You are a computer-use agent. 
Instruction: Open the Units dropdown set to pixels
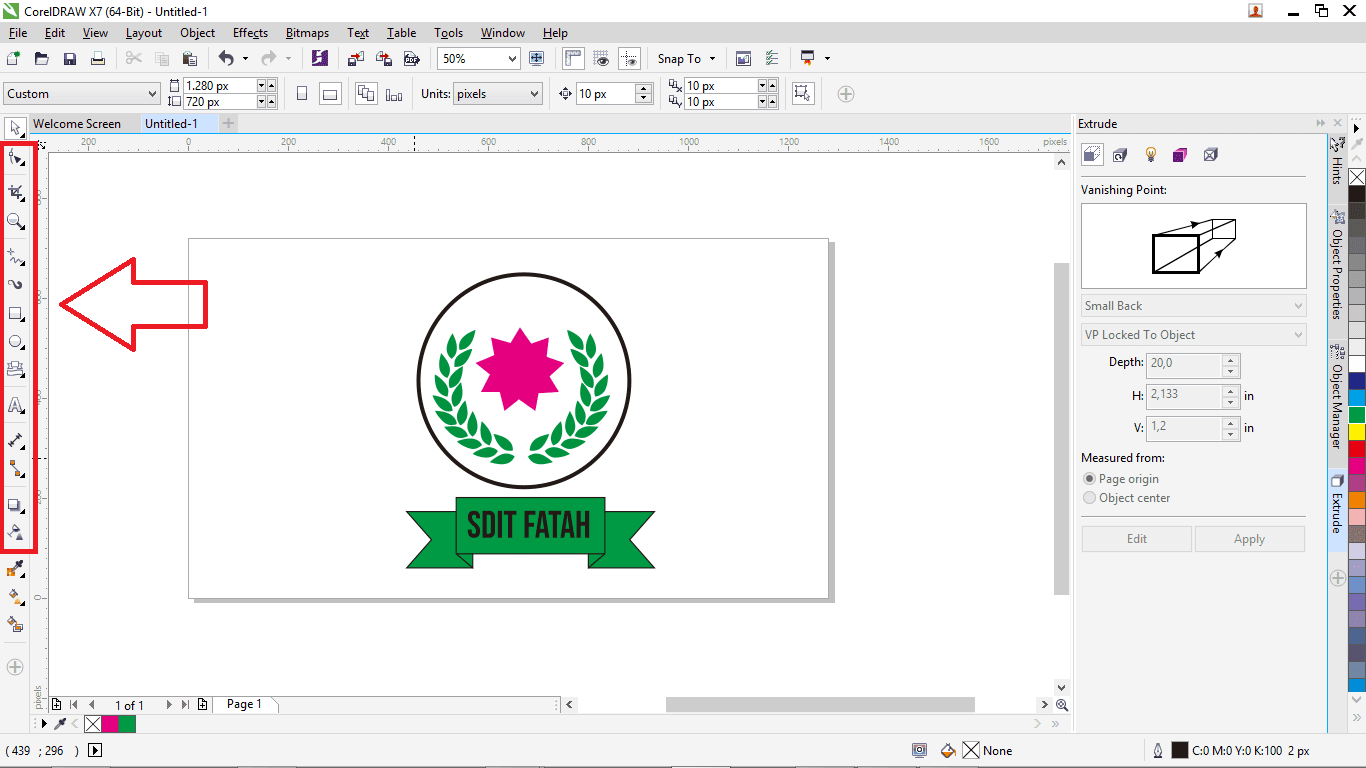(x=533, y=93)
